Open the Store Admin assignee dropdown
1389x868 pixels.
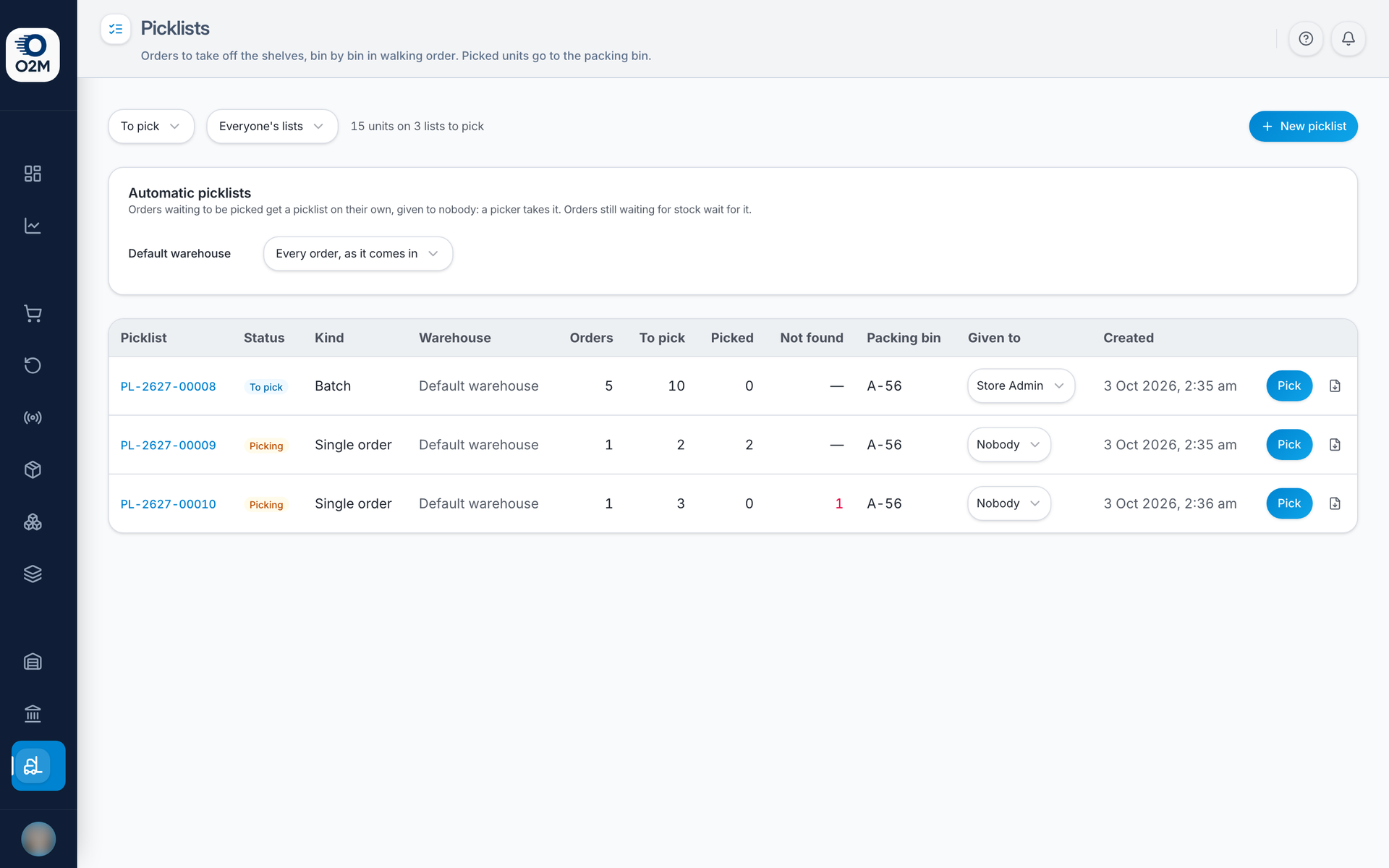point(1021,386)
